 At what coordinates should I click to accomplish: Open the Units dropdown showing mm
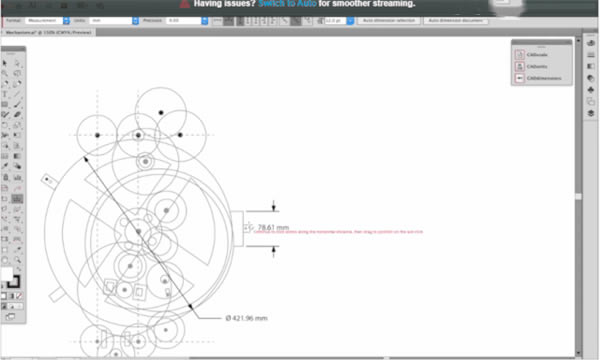114,21
